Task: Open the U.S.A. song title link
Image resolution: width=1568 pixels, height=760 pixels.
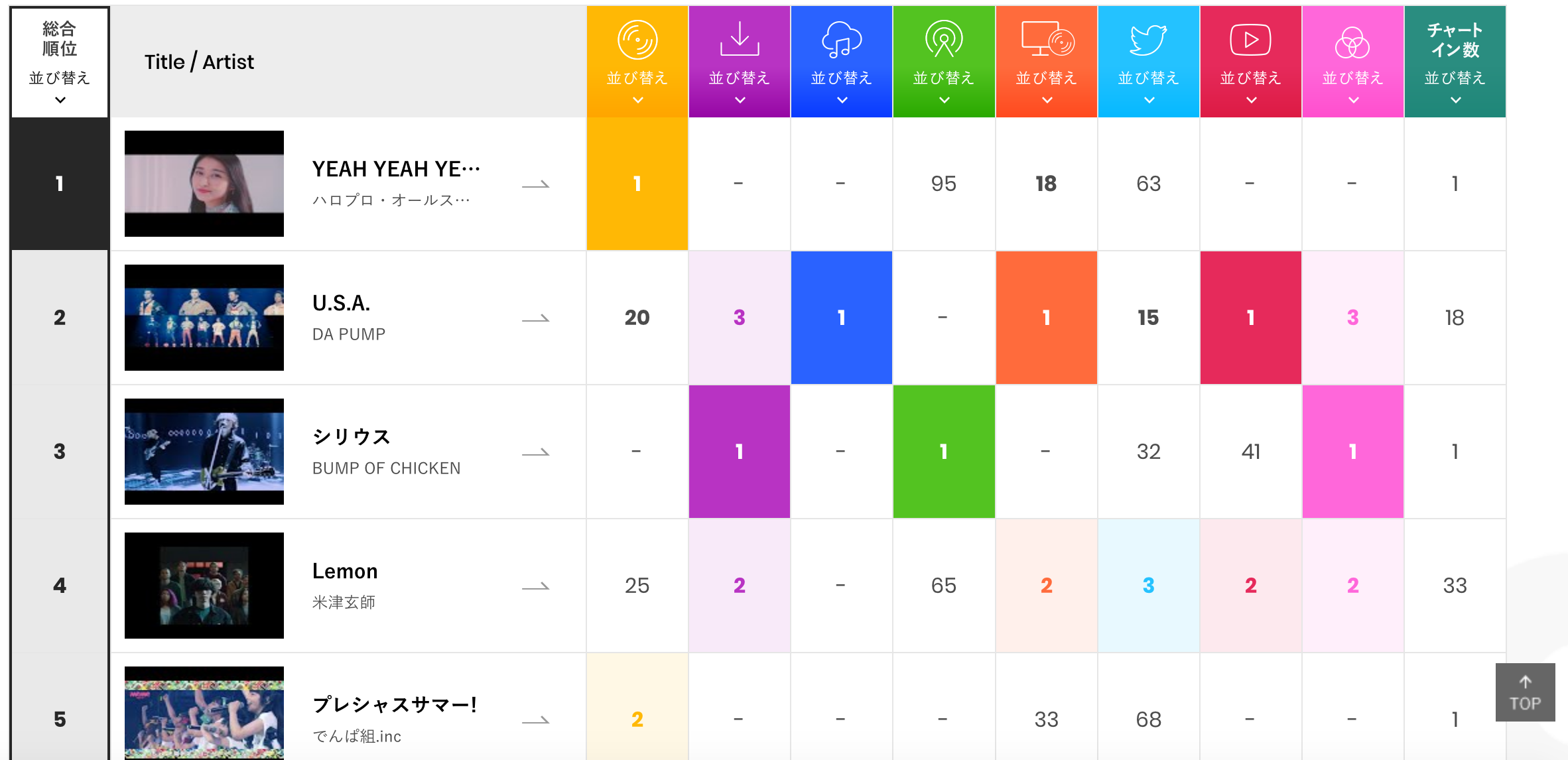Action: pos(341,304)
